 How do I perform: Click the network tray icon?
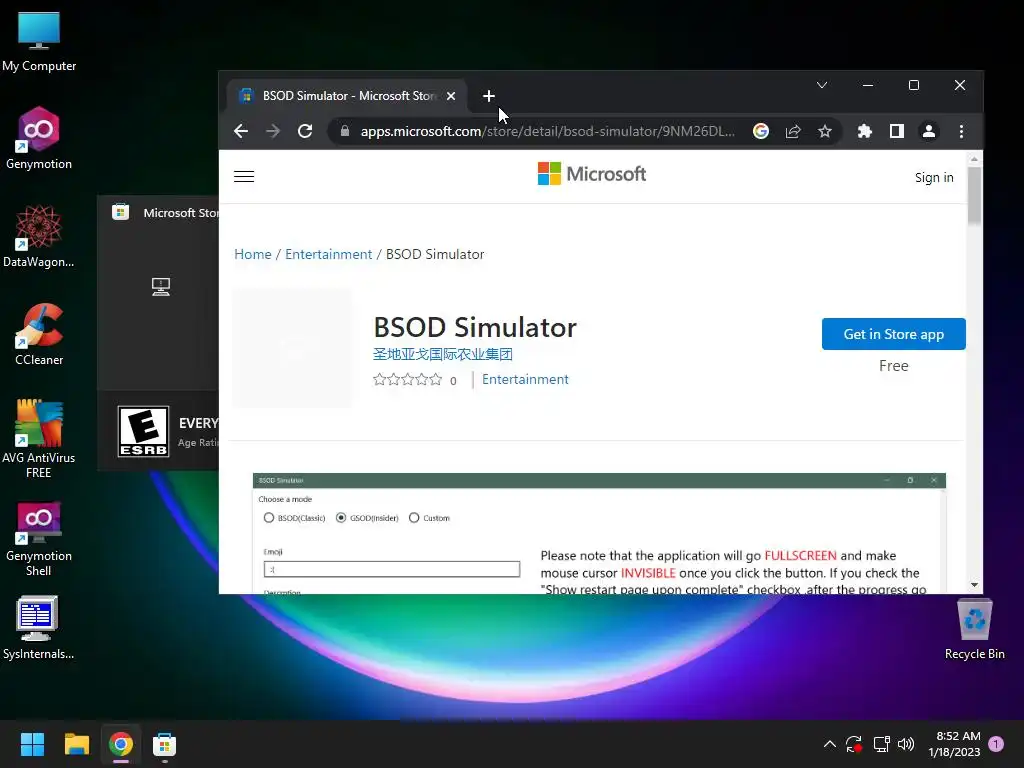882,744
